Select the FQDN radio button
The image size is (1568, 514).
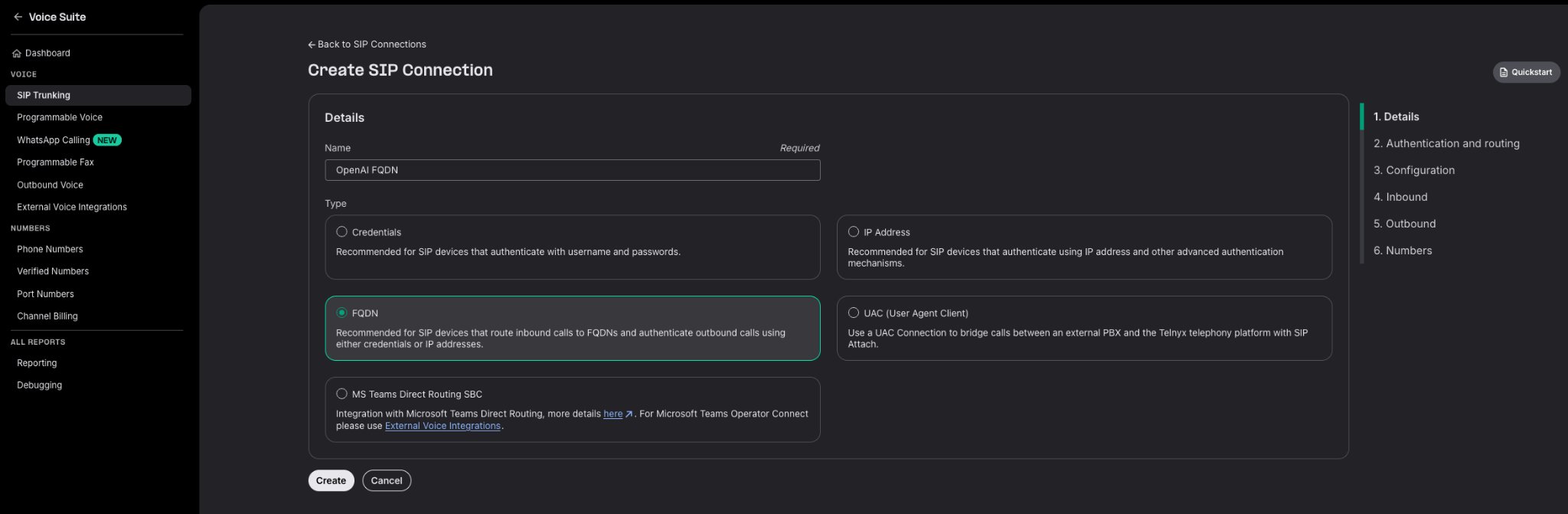click(341, 313)
